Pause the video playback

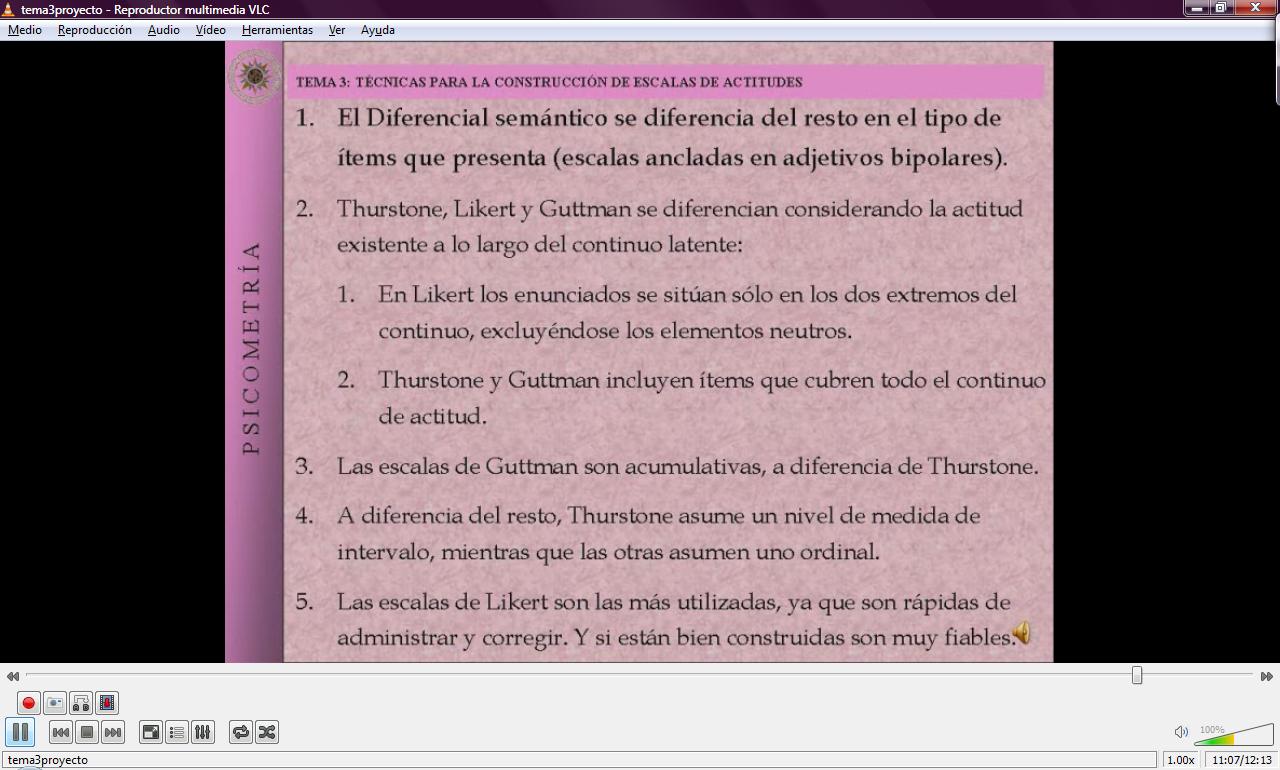coord(20,733)
